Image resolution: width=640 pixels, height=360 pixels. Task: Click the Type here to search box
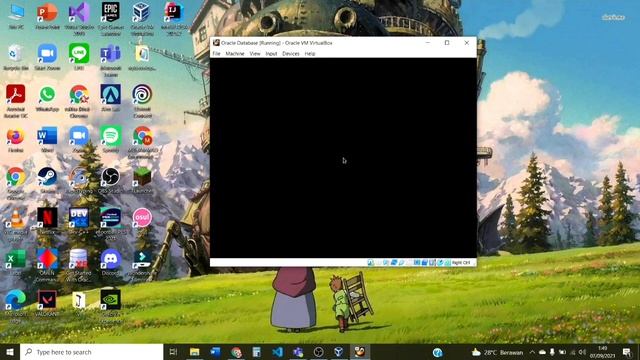click(x=91, y=352)
